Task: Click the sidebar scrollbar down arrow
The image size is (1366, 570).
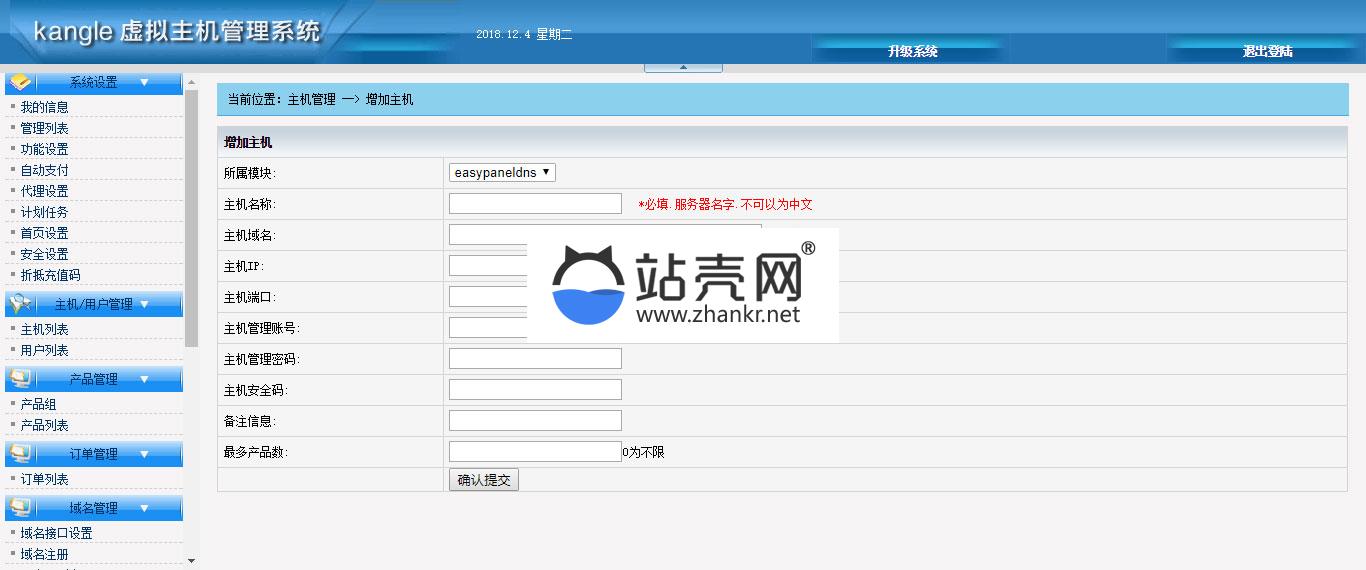Action: 192,561
